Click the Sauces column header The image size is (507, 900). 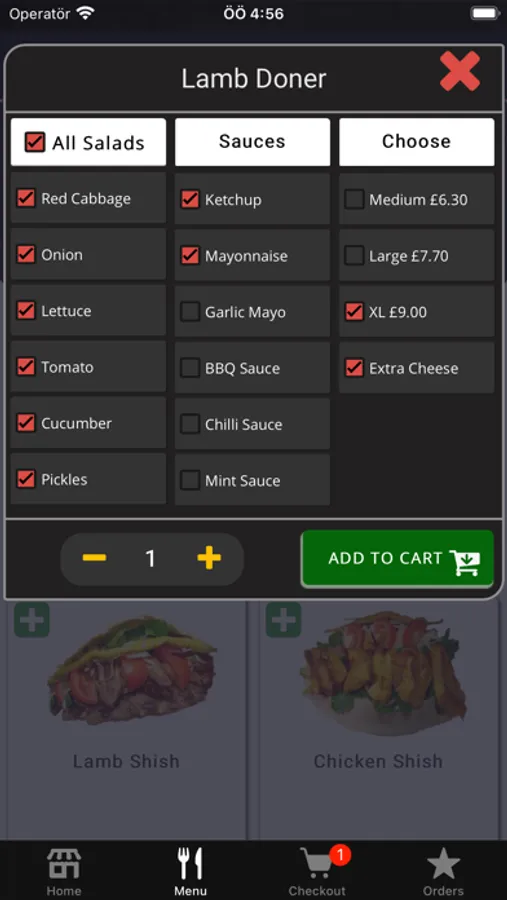coord(253,142)
